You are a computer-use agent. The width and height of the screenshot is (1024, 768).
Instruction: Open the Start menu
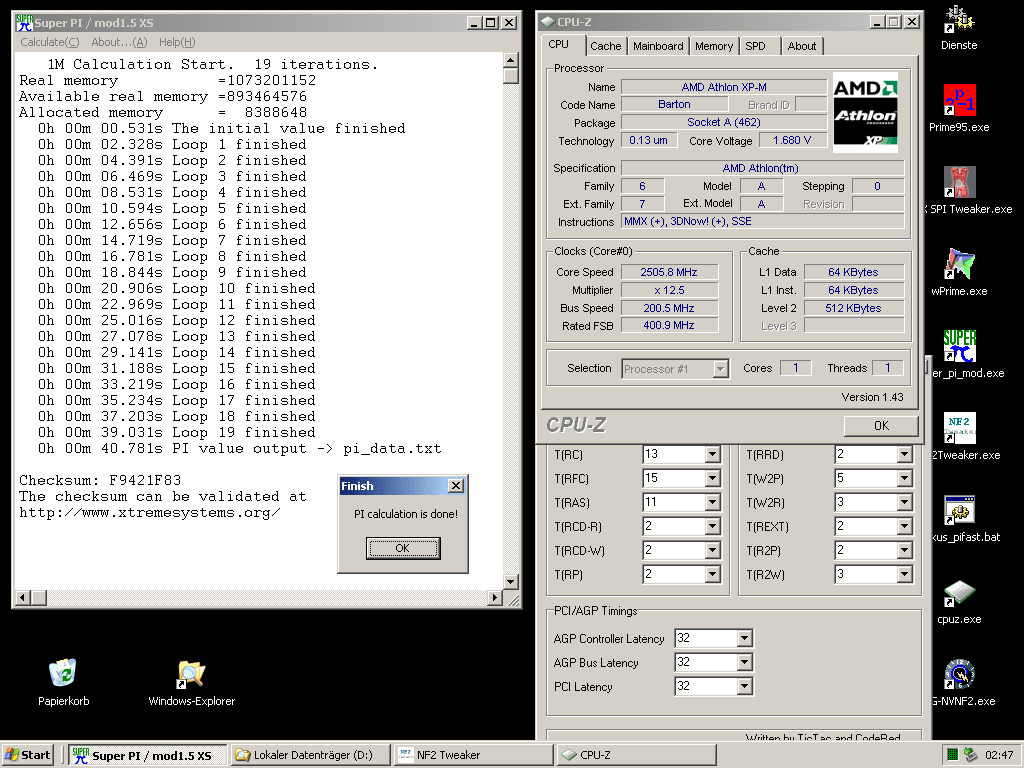click(x=27, y=755)
